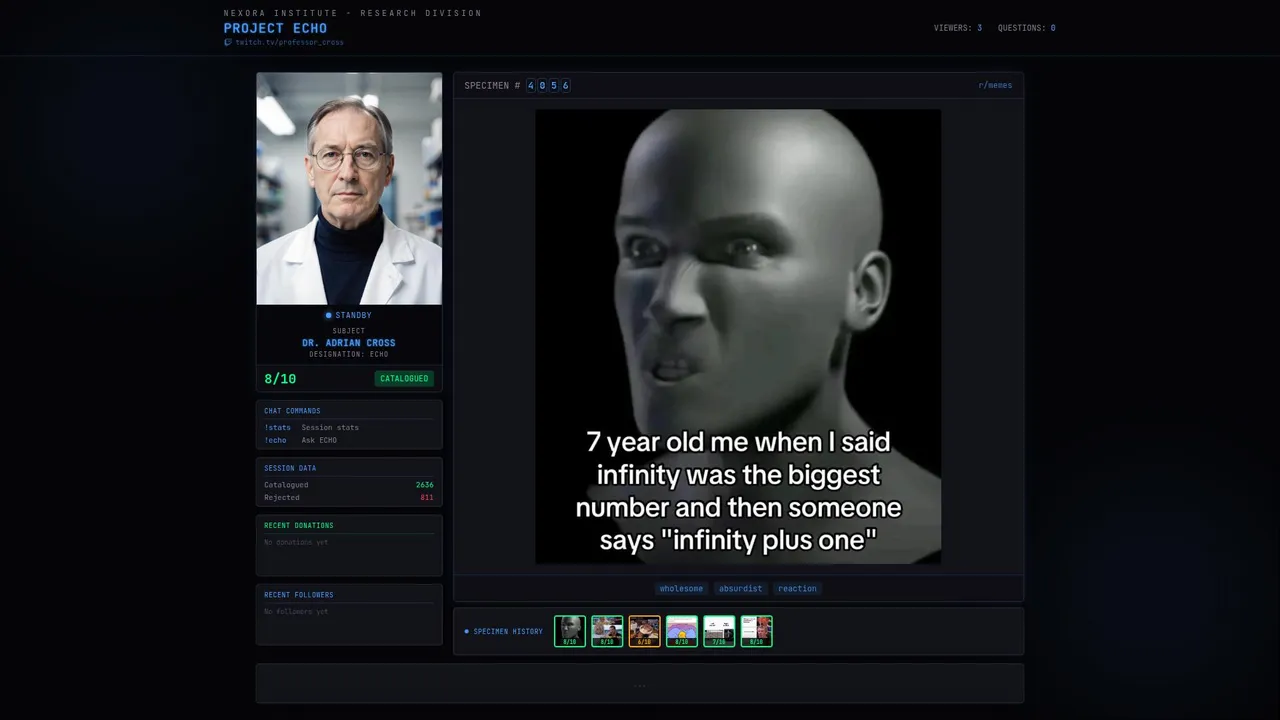This screenshot has height=720, width=1280.
Task: Click the RECENT FOLLOWERS heading
Action: (299, 595)
